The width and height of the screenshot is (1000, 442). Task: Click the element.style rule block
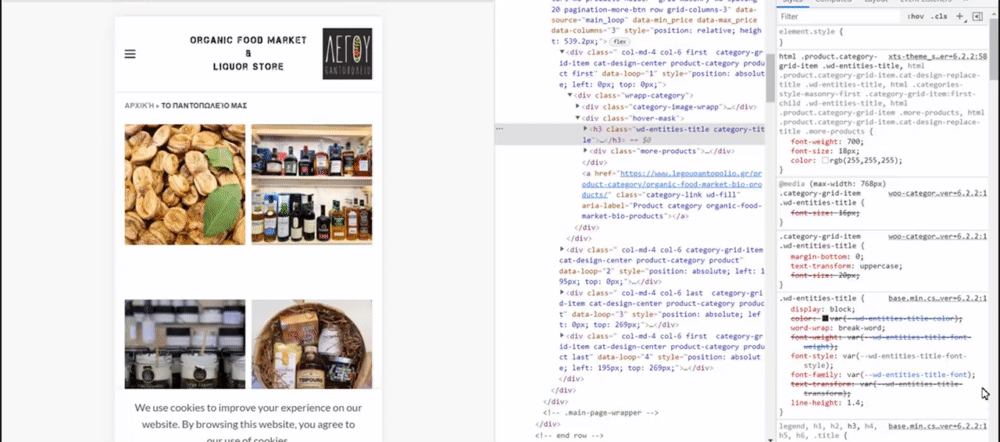pos(883,36)
